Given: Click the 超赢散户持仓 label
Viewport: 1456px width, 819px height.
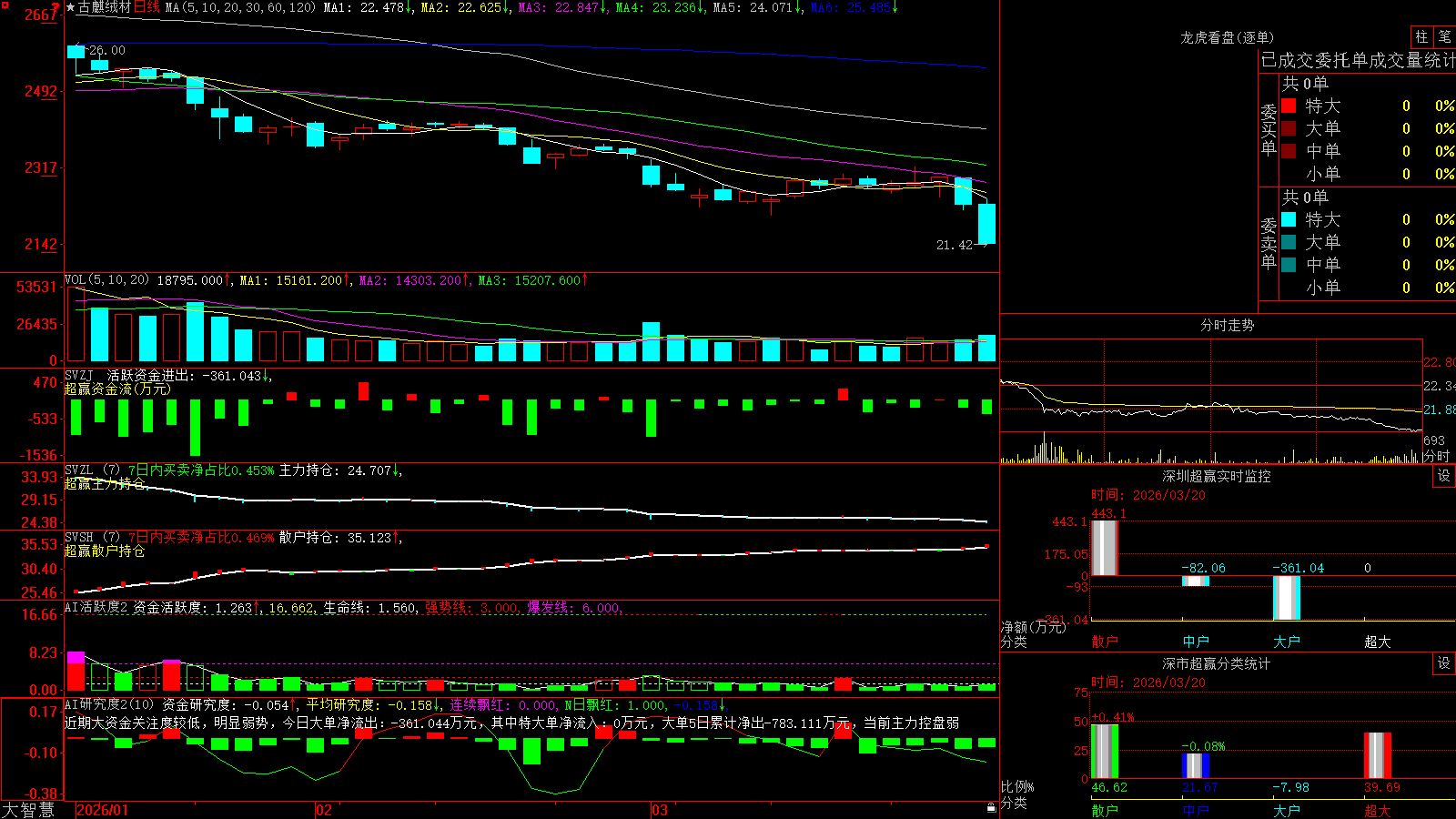Looking at the screenshot, I should pyautogui.click(x=105, y=551).
